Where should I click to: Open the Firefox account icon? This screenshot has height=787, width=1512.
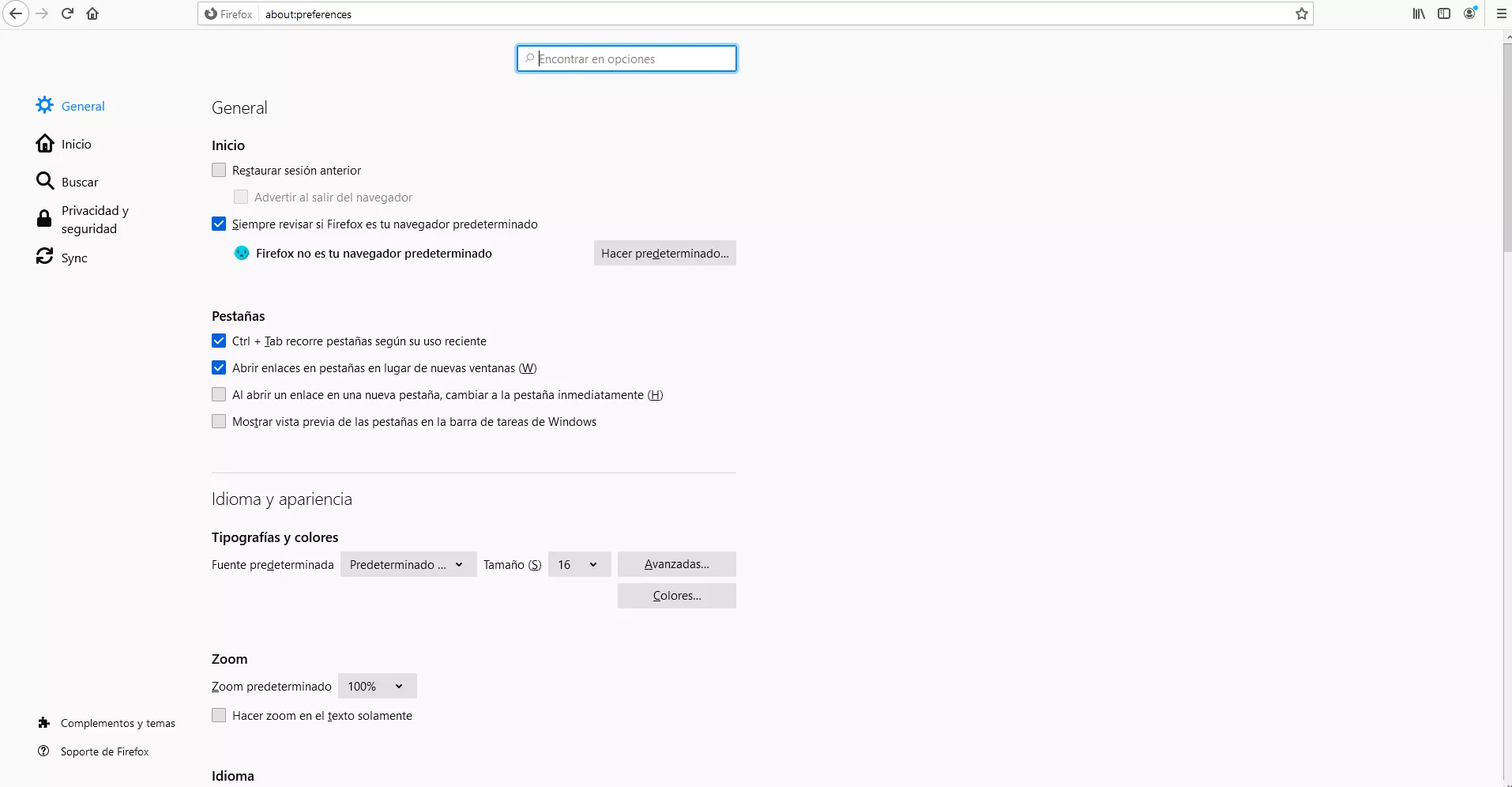(1469, 13)
